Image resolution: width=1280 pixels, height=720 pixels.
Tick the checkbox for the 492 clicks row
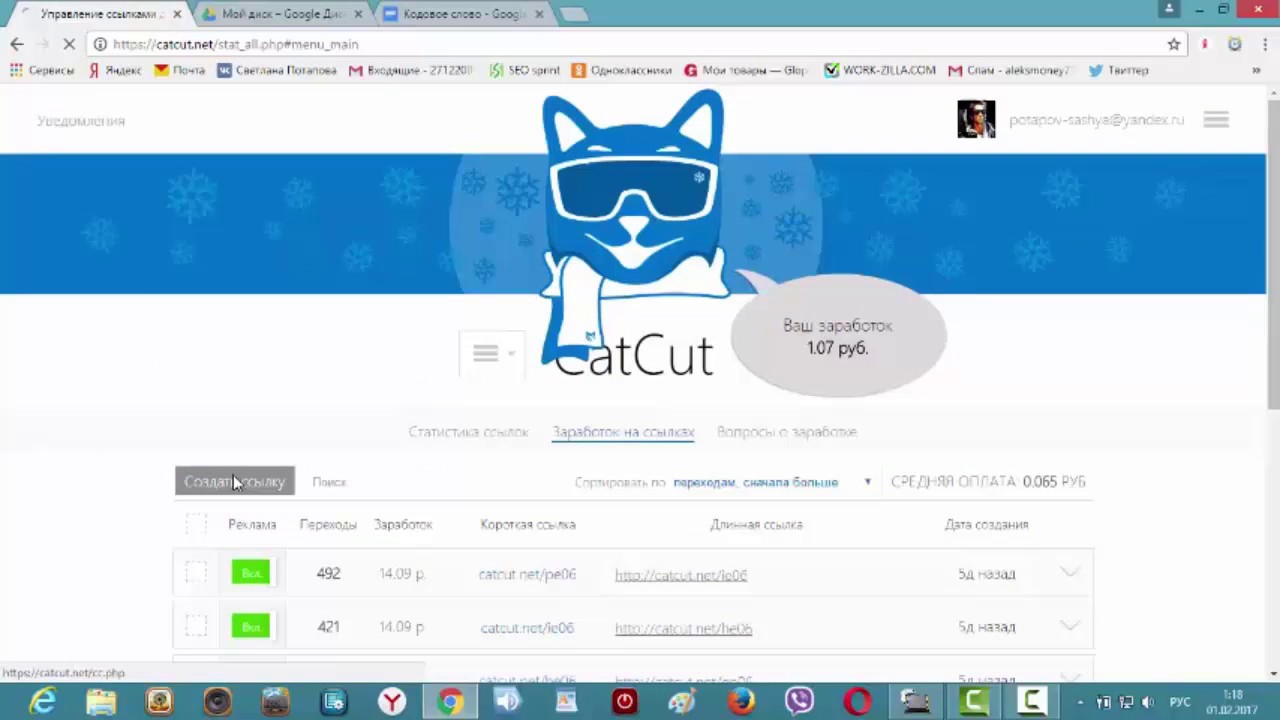click(x=196, y=573)
